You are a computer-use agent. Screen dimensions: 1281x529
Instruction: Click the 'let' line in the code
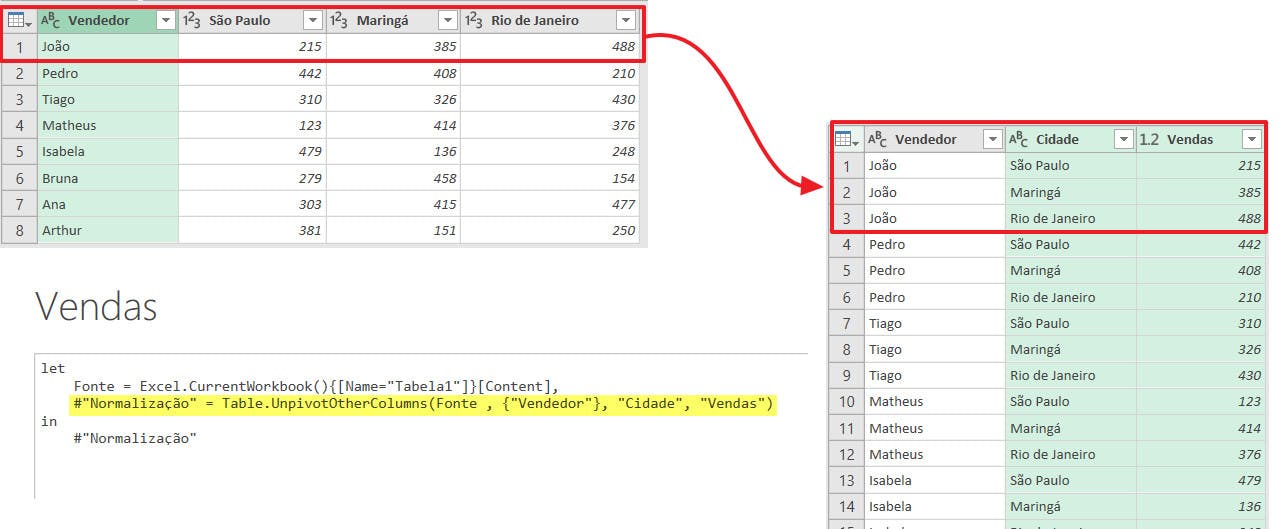click(x=53, y=369)
